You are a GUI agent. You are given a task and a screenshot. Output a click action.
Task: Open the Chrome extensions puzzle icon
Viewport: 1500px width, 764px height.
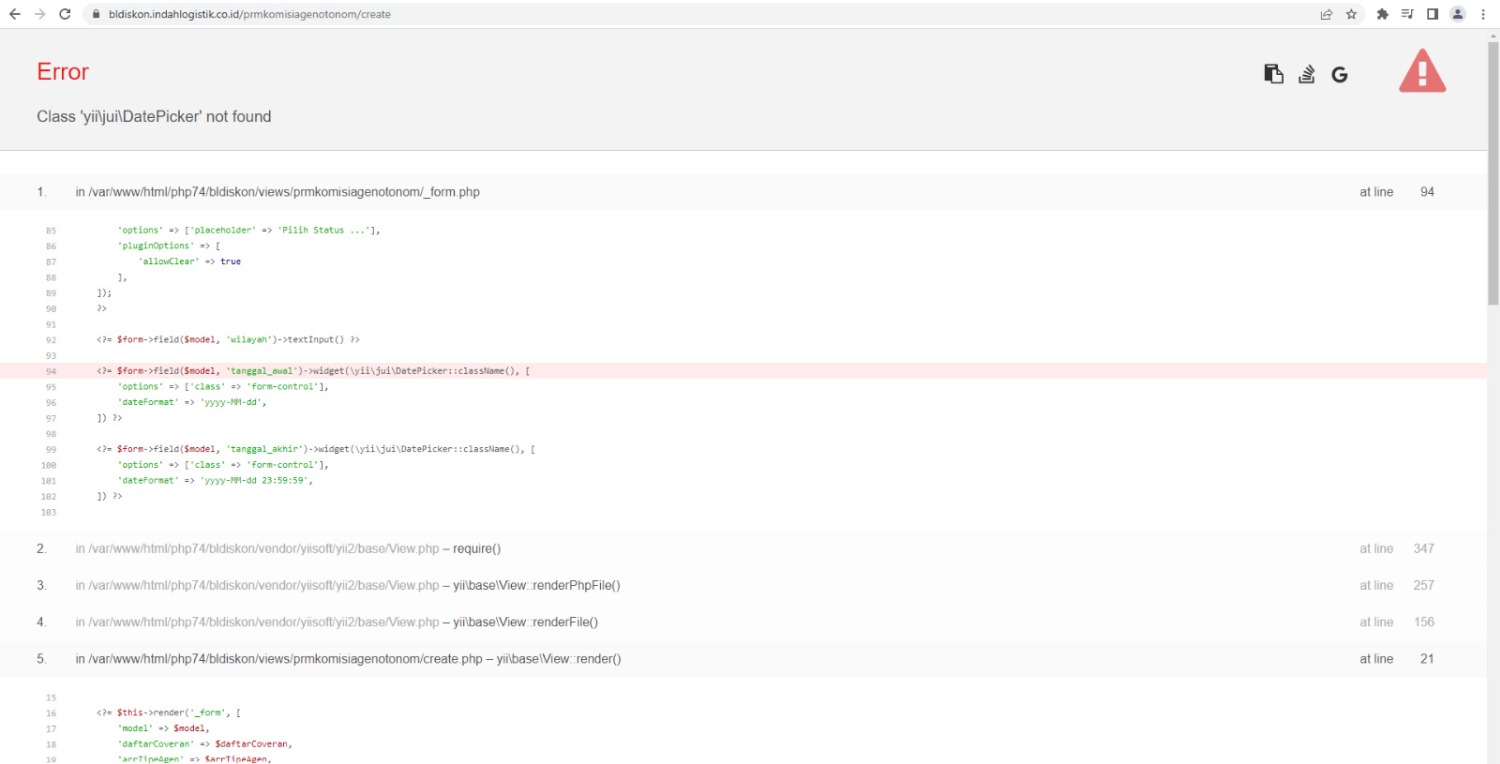(1383, 14)
